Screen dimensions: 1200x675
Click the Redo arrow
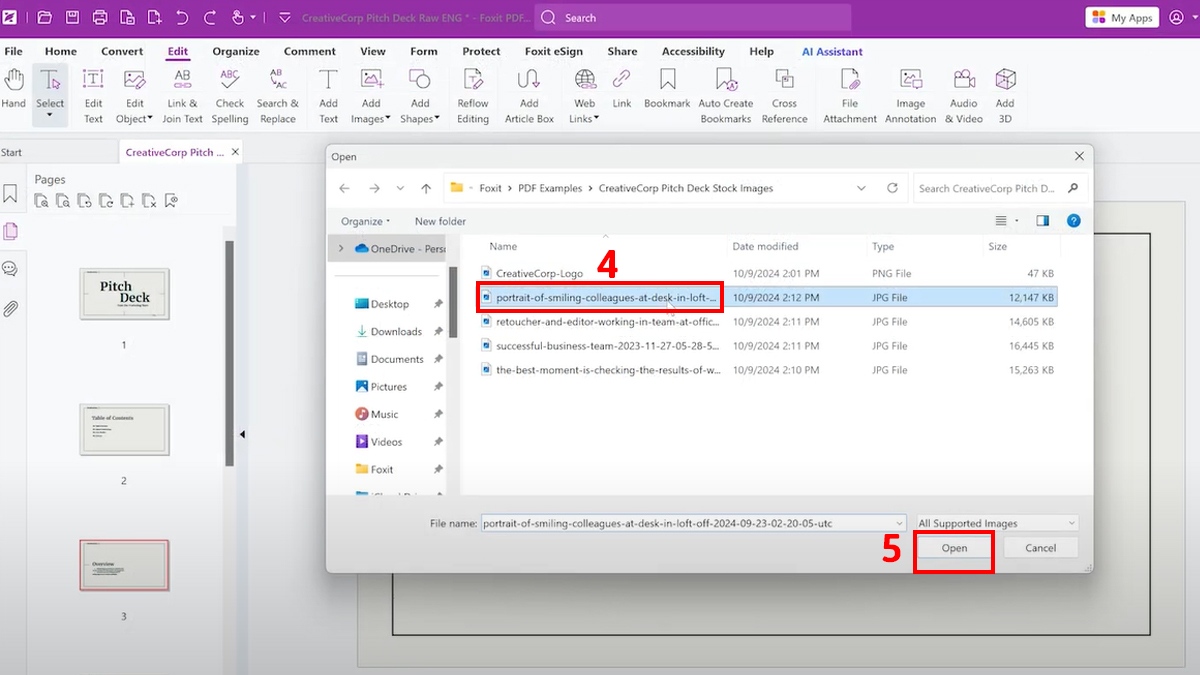click(x=209, y=17)
